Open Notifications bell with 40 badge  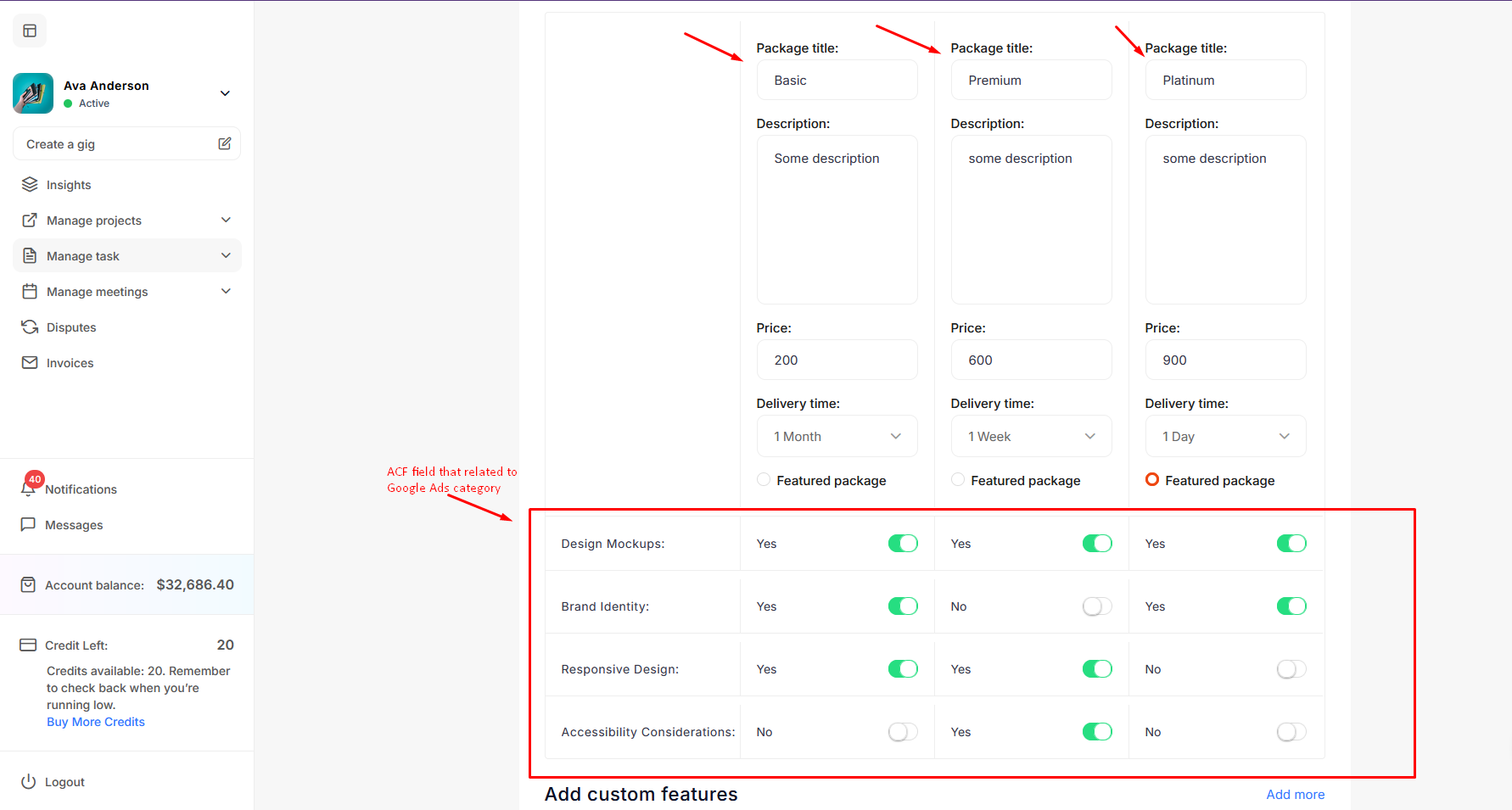[x=29, y=489]
